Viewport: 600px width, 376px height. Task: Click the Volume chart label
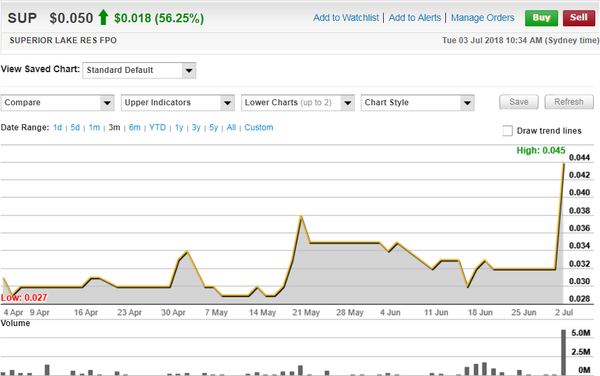[x=15, y=323]
